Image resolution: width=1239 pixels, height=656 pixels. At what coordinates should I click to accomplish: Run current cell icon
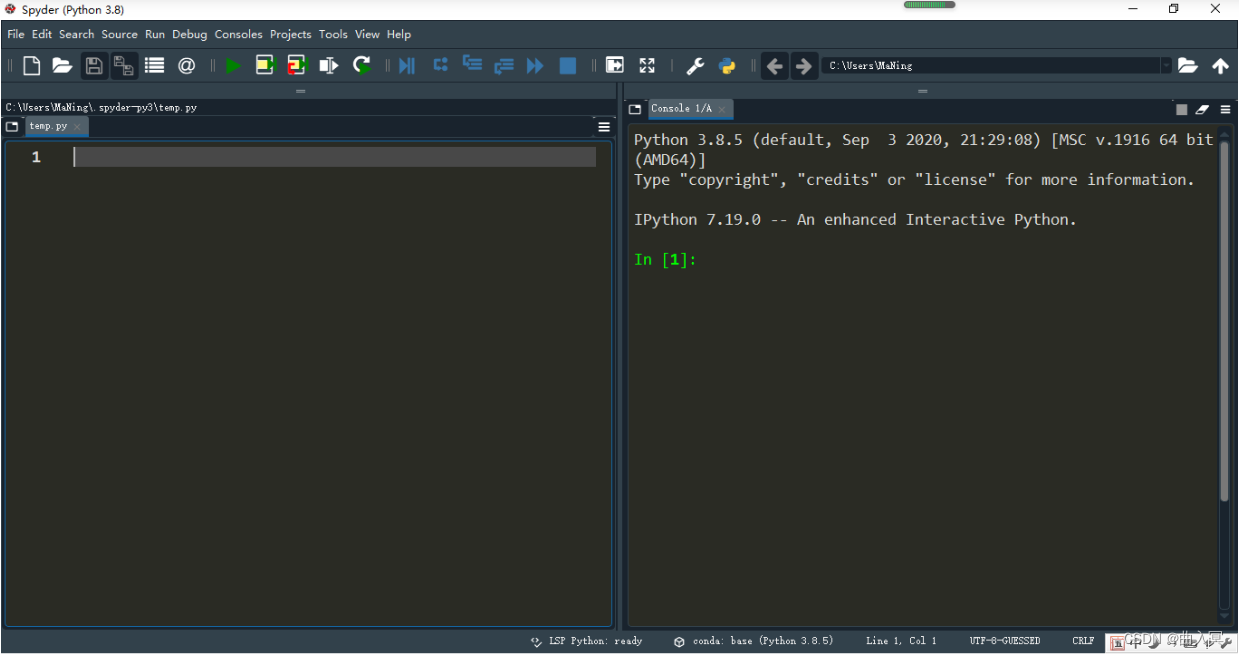click(265, 66)
